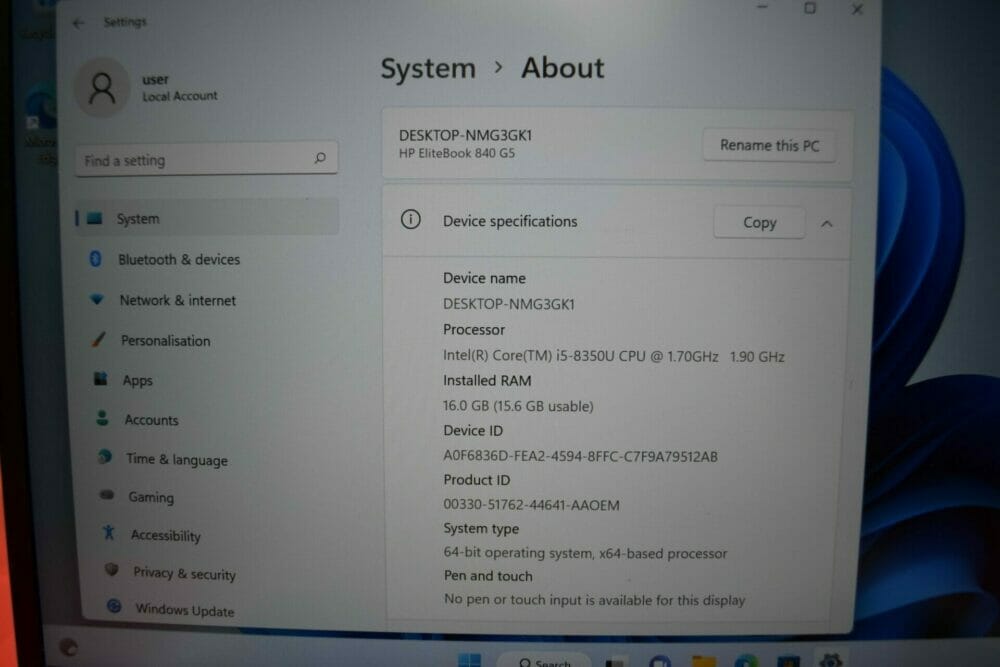
Task: Open the Windows Start button on taskbar
Action: (x=470, y=661)
